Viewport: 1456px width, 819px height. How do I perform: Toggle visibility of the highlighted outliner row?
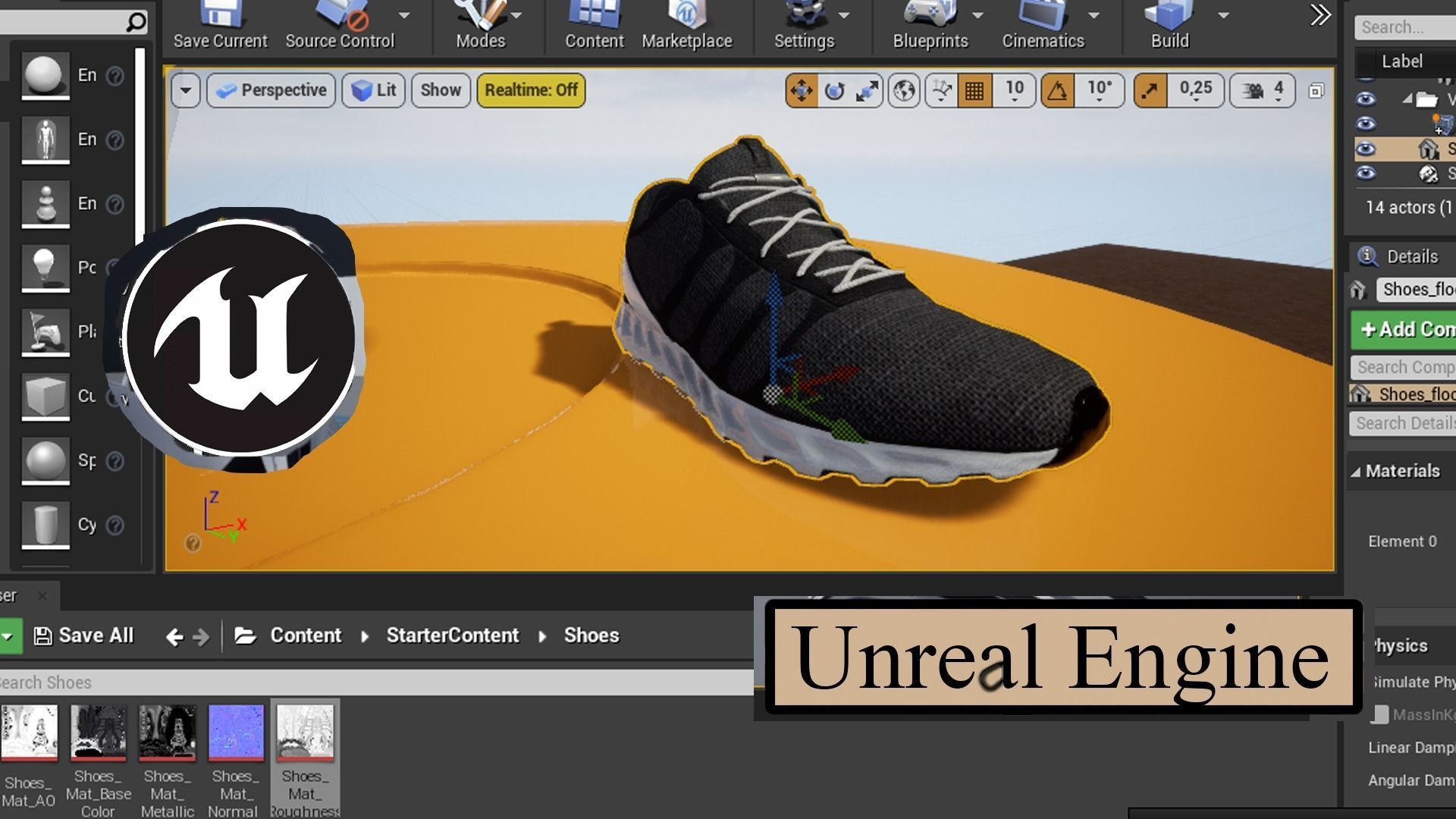[x=1366, y=149]
